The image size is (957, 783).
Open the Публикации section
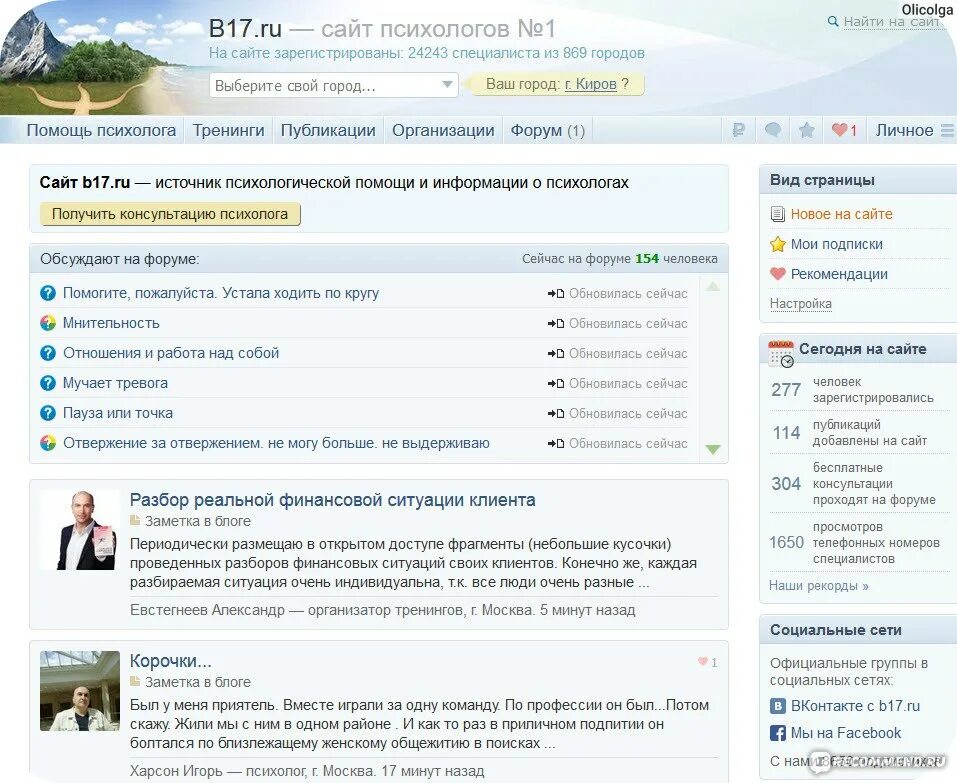328,131
